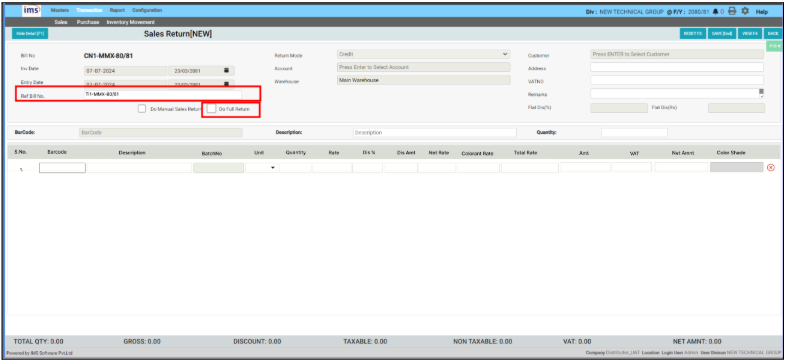This screenshot has width=786, height=361.
Task: Click the printer icon in header
Action: [732, 11]
